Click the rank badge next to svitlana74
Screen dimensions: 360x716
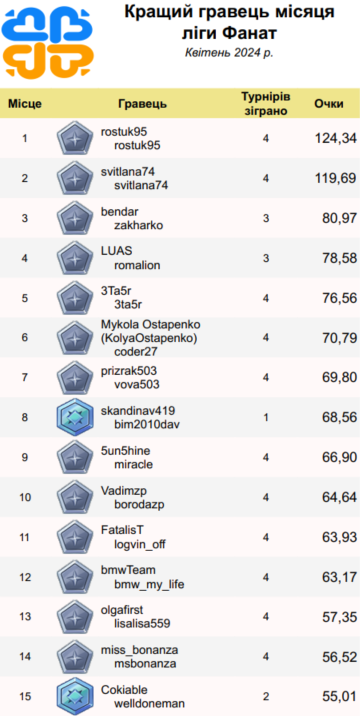(x=74, y=178)
